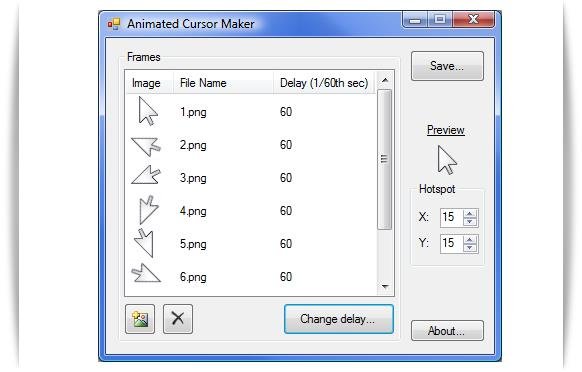Select the 3.png cursor thumbnail
Viewport: 582px width, 372px height.
[146, 175]
